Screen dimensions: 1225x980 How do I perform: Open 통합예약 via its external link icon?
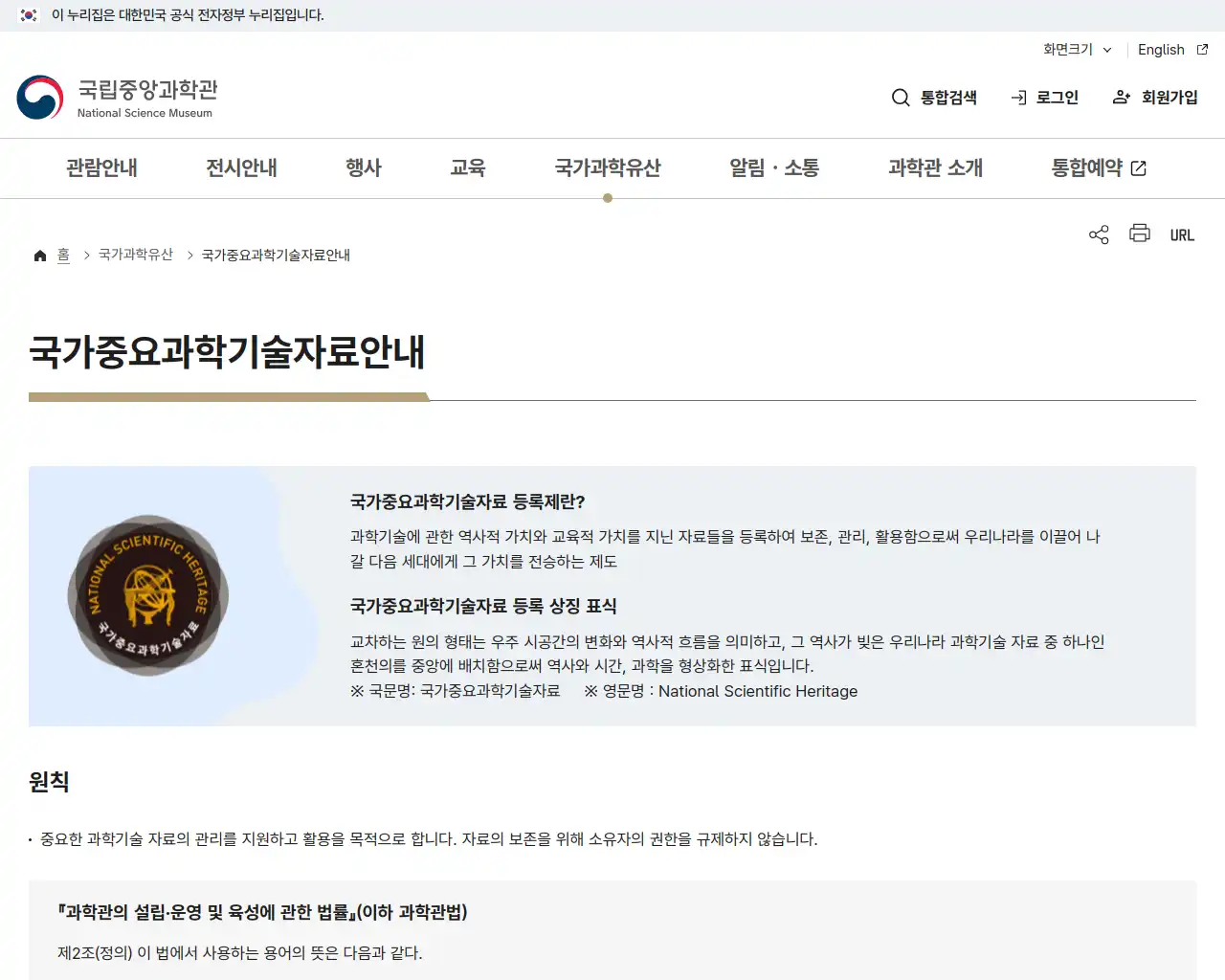click(x=1138, y=167)
